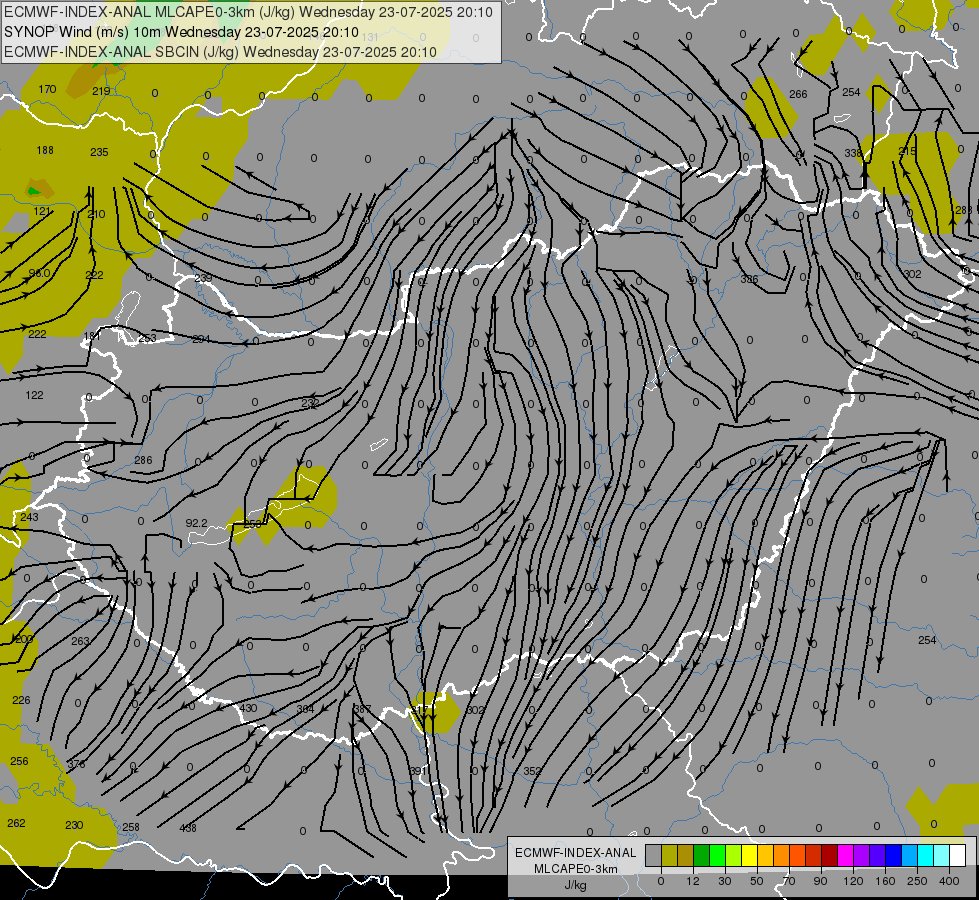Select the purple legend swatch

pyautogui.click(x=862, y=856)
